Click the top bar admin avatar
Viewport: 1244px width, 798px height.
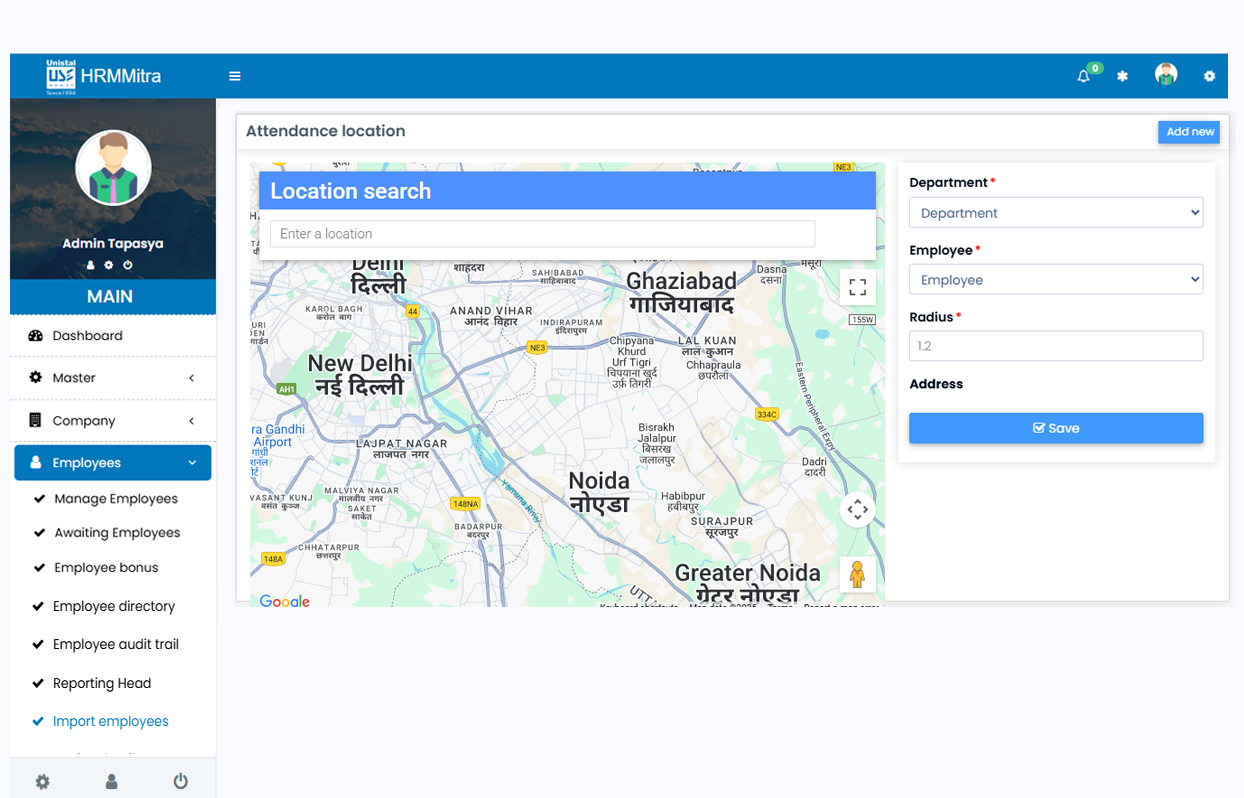[1165, 75]
